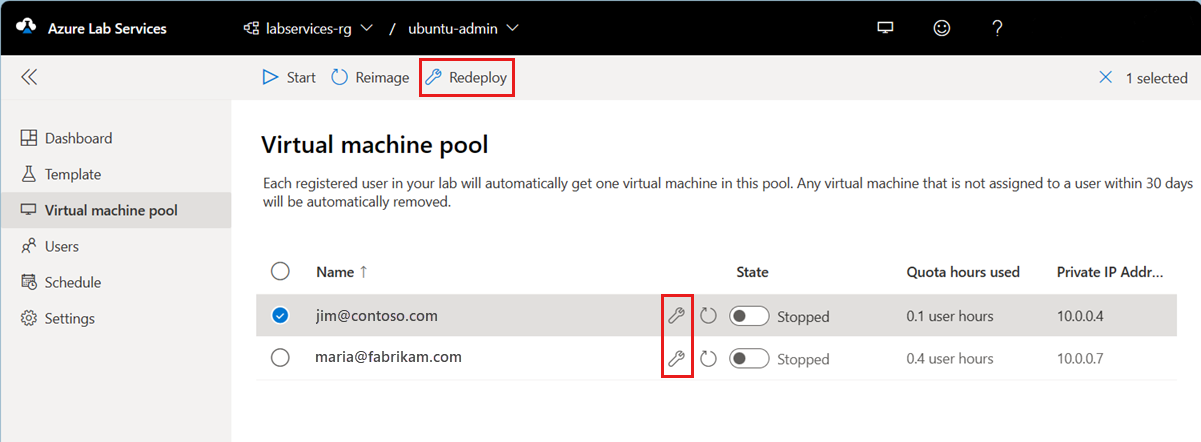This screenshot has height=442, width=1201.
Task: Toggle the power switch for jim@contoso.com
Action: [x=749, y=316]
